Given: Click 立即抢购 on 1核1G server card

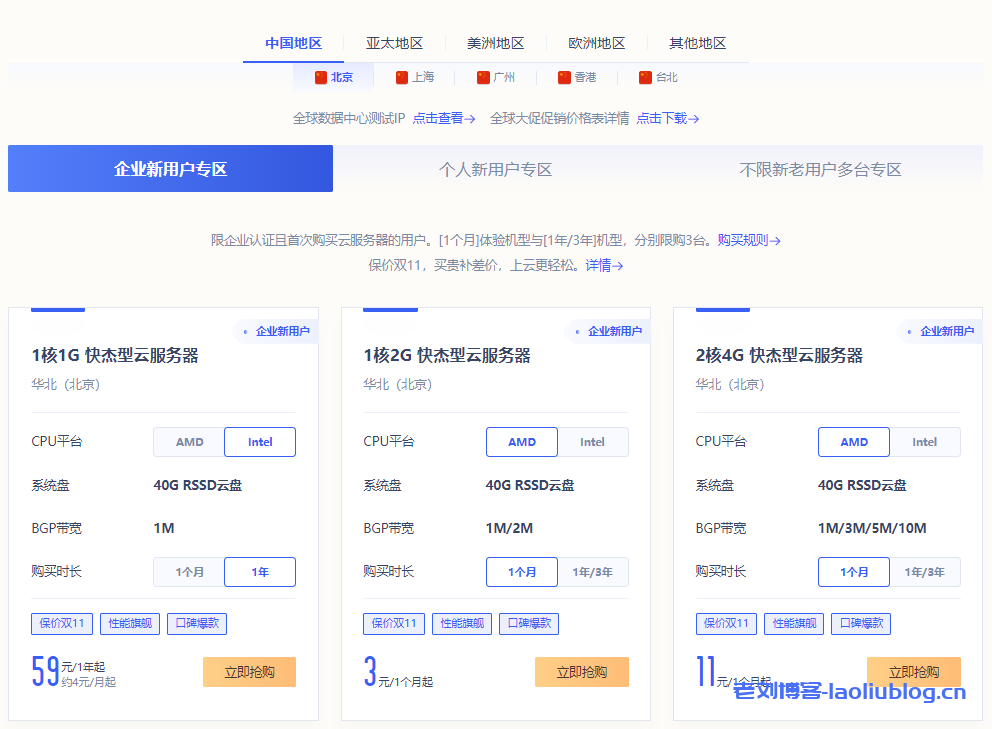Looking at the screenshot, I should click(249, 672).
